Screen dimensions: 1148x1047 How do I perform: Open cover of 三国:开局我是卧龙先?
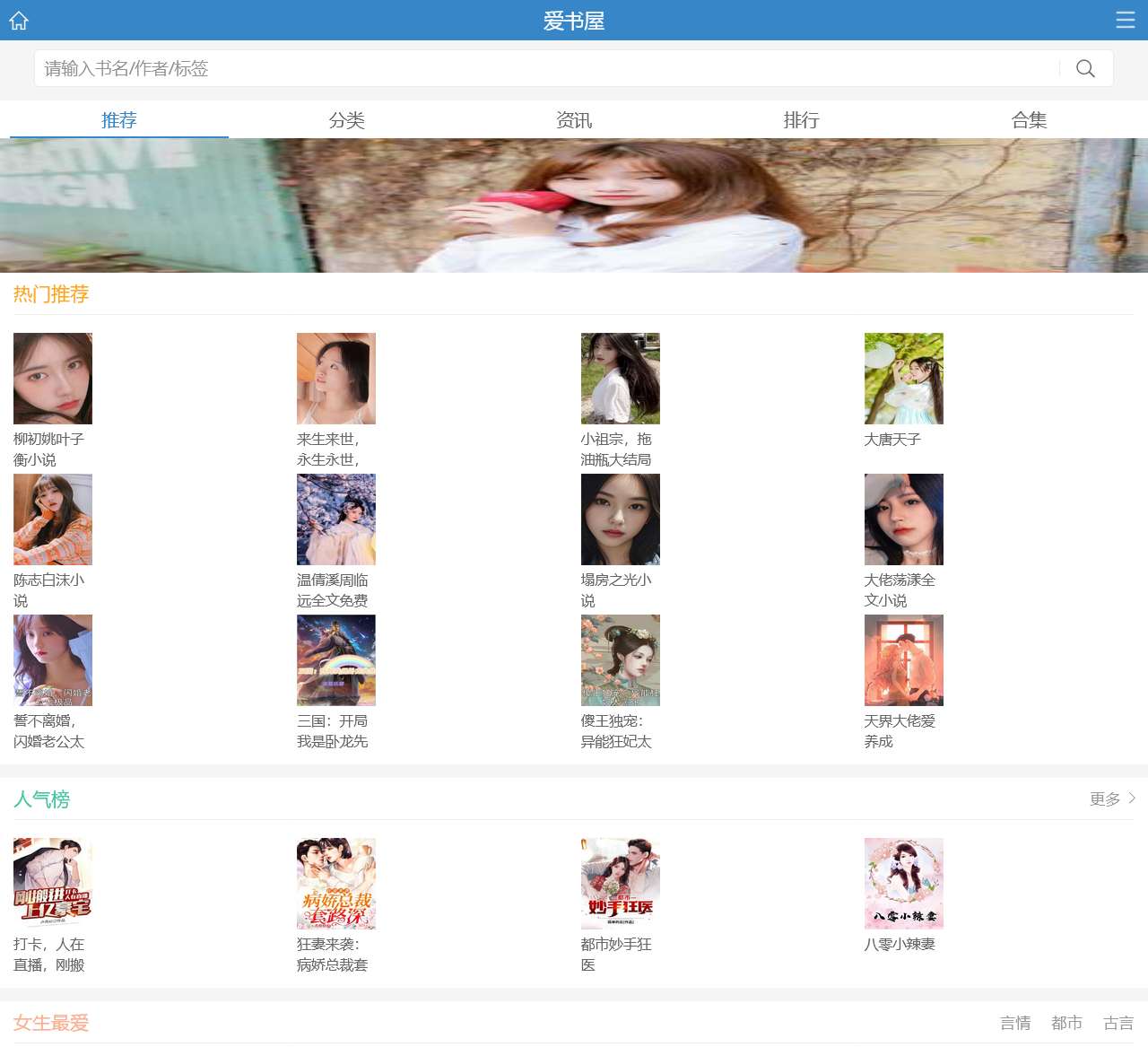[336, 660]
